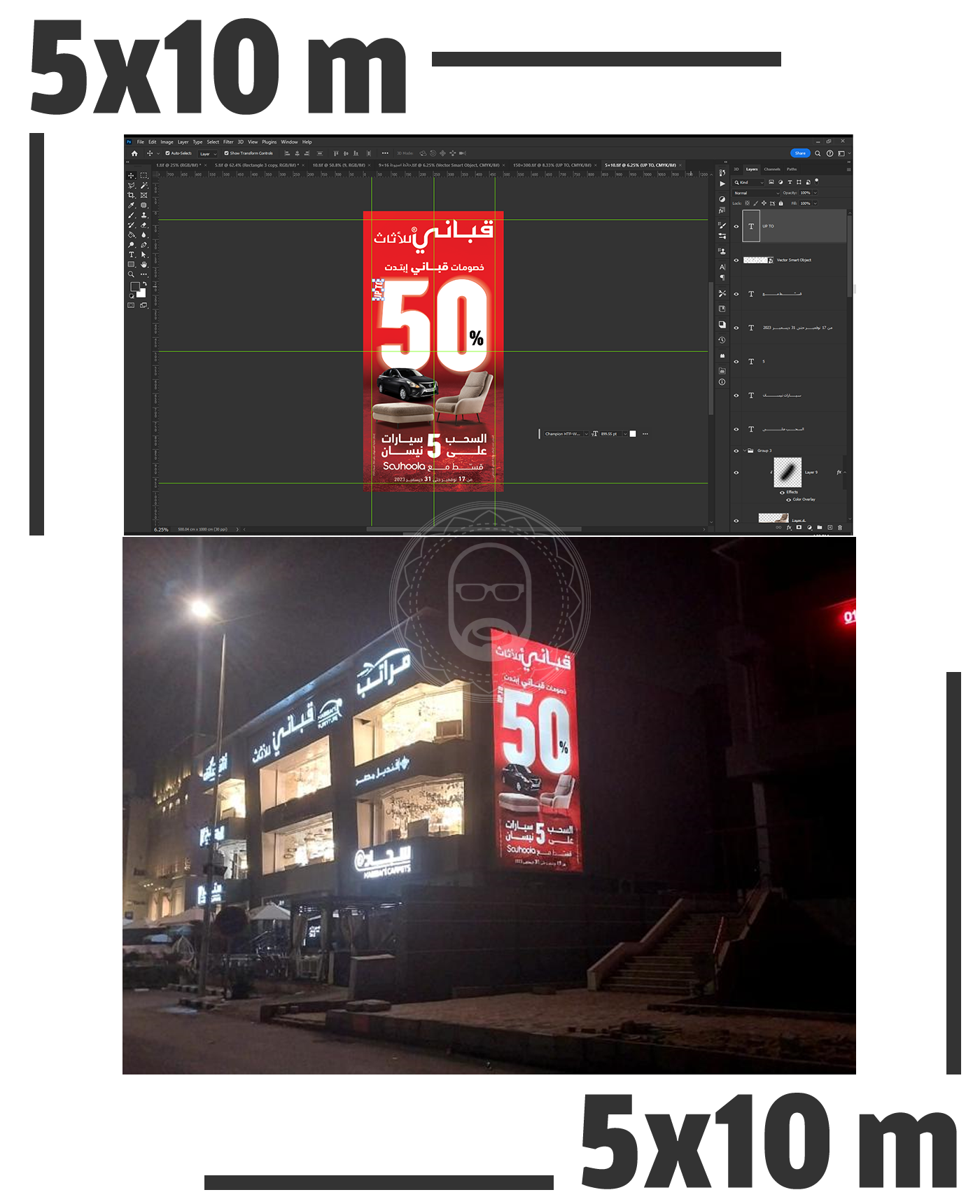Open the Opacity slider dropdown arrow
Screen dimensions: 980x1204
point(815,192)
